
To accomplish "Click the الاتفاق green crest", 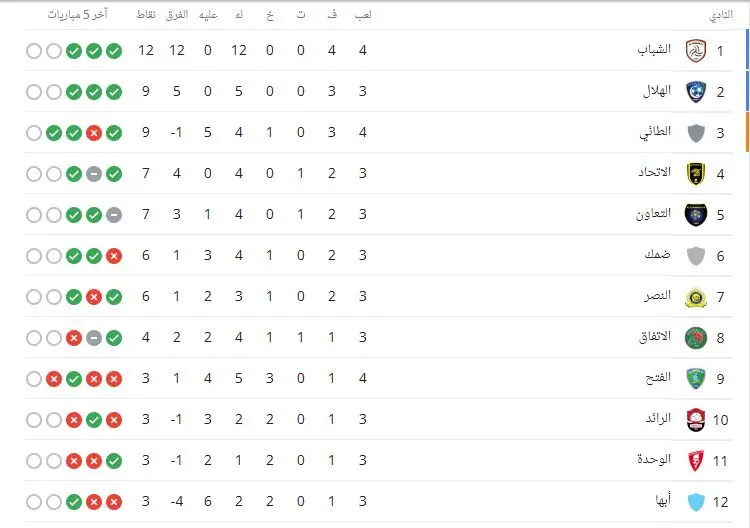I will 696,338.
